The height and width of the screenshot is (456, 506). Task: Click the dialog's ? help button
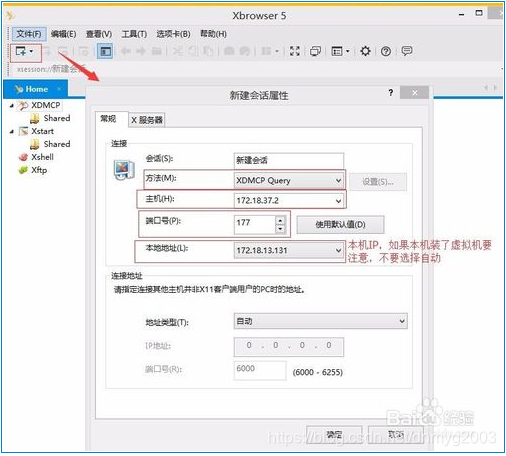point(391,93)
